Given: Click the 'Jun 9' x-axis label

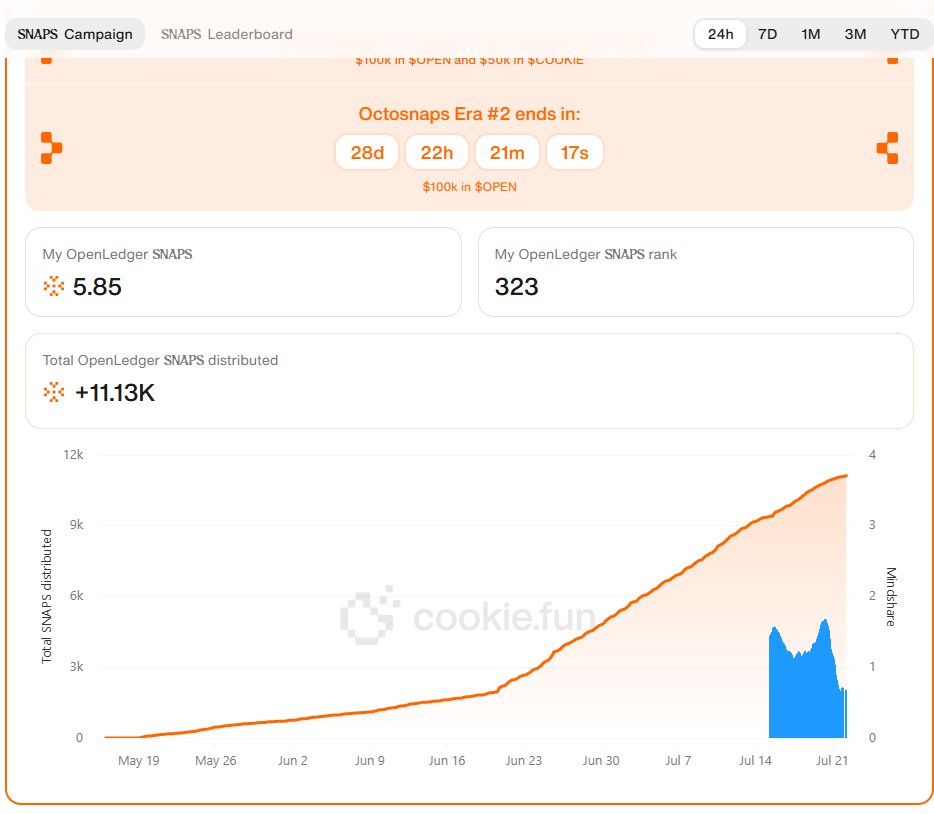Looking at the screenshot, I should pos(370,760).
